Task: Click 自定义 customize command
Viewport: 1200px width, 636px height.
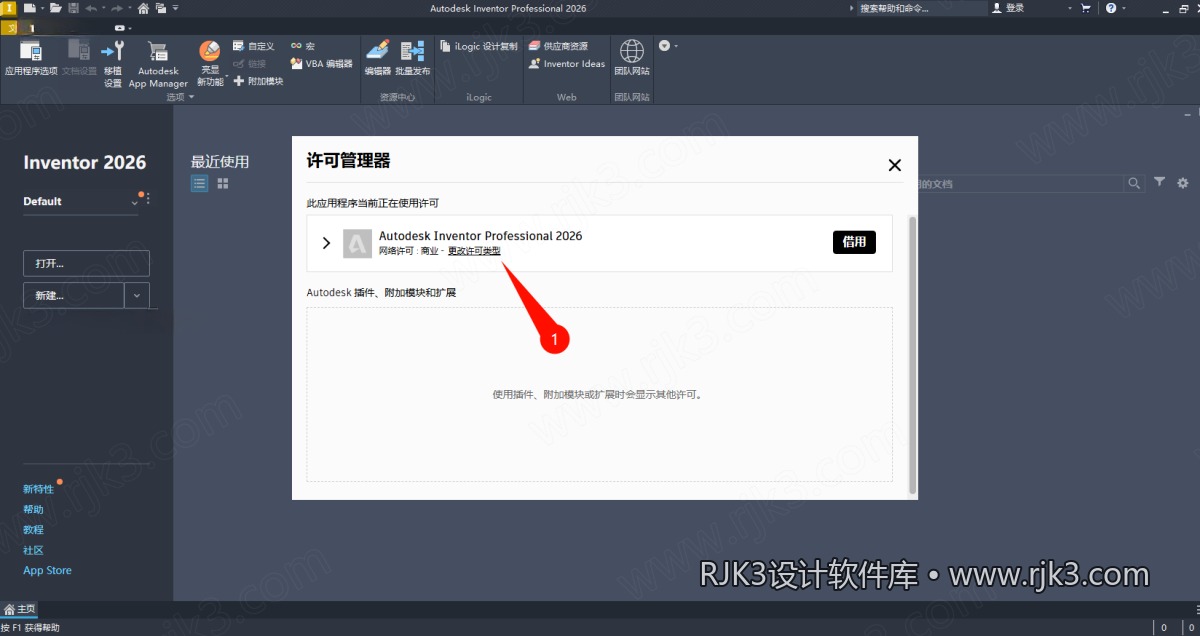Action: coord(254,46)
